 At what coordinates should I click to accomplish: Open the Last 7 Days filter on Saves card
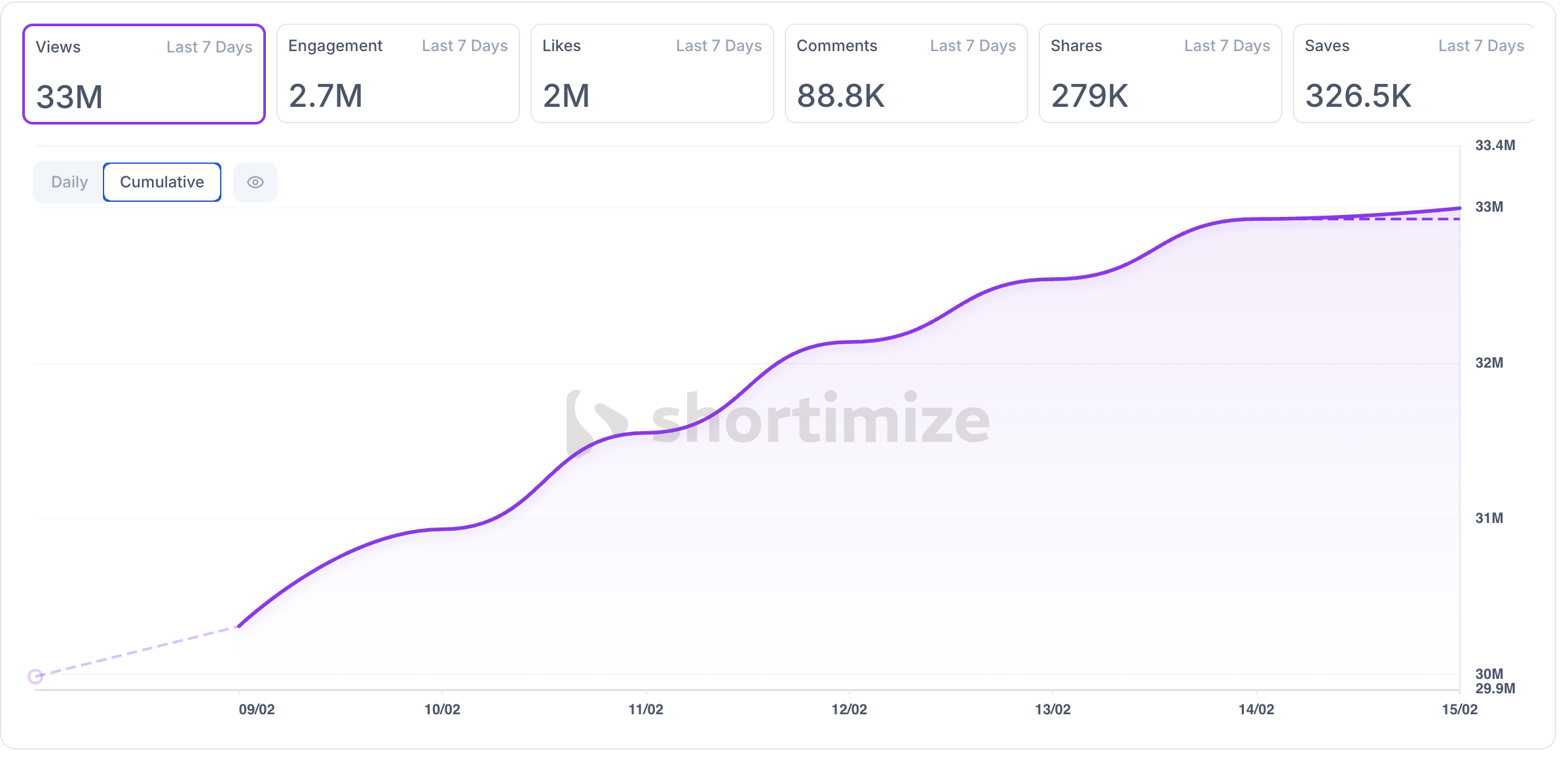coord(1480,47)
